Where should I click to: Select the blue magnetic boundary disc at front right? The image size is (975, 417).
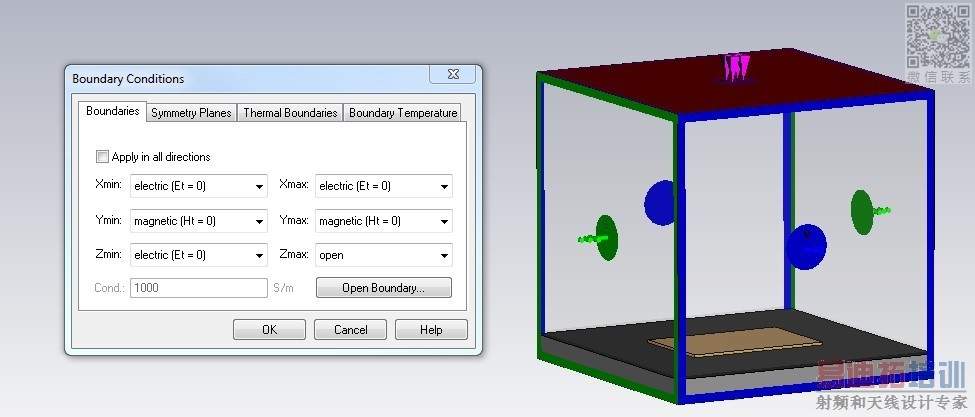coord(806,247)
